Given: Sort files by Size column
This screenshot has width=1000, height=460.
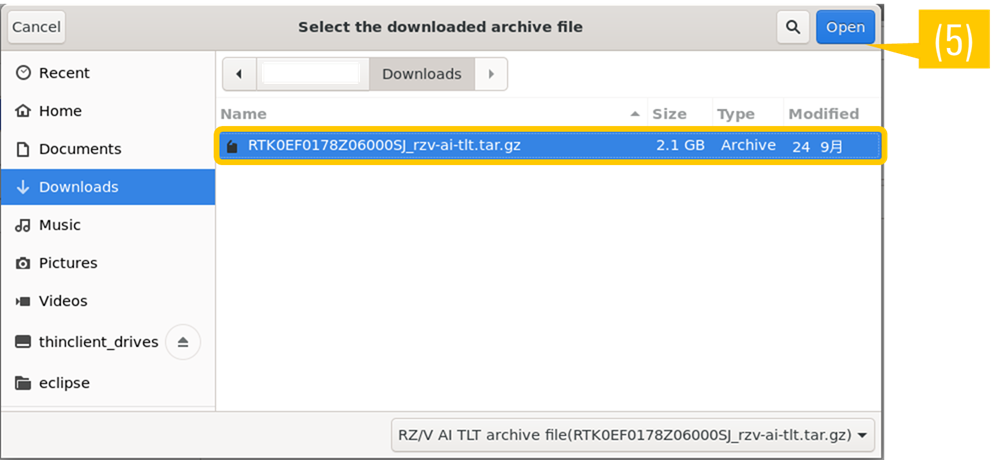Looking at the screenshot, I should click(669, 114).
